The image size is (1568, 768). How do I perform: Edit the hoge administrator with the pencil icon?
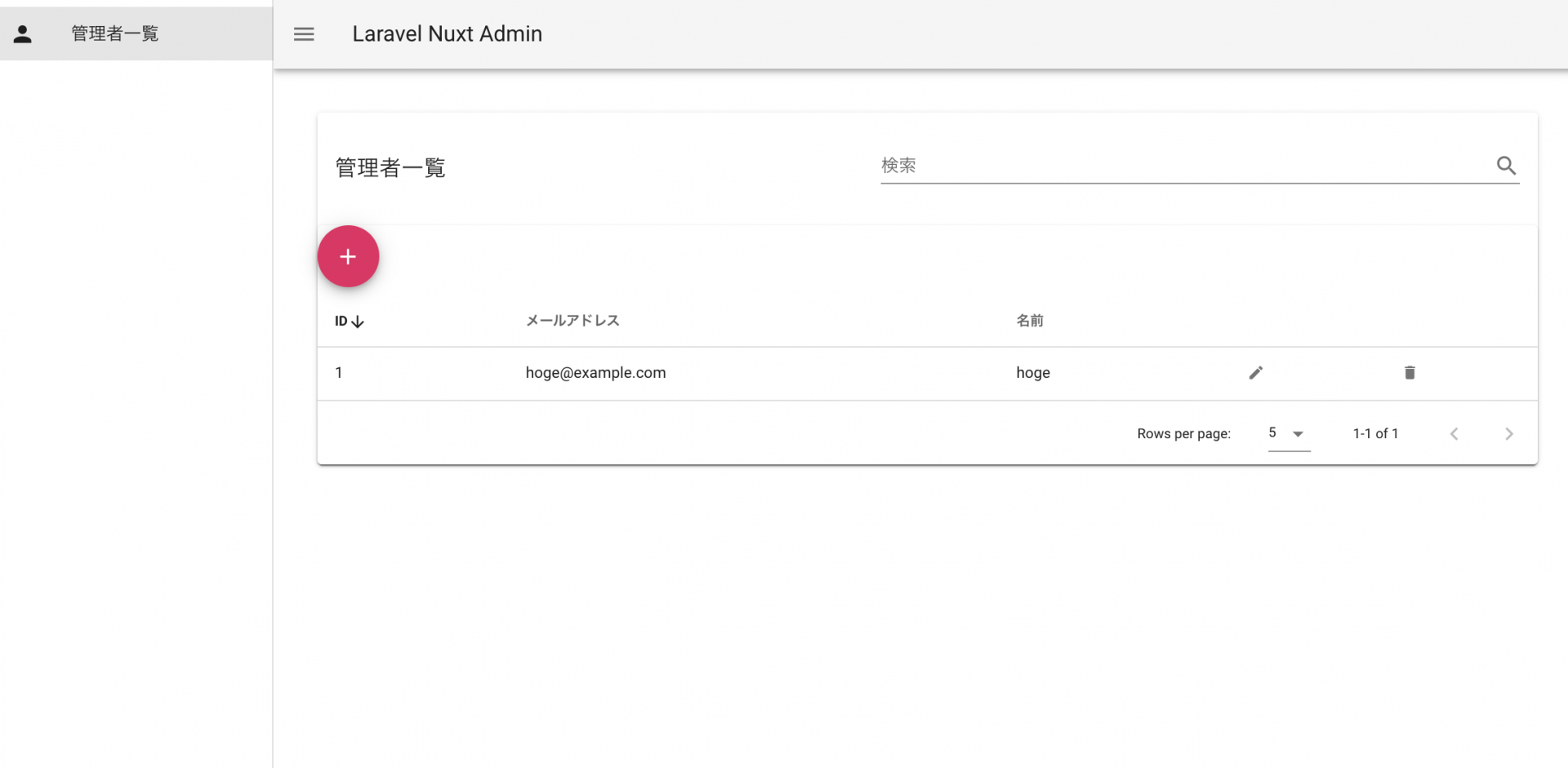tap(1255, 373)
